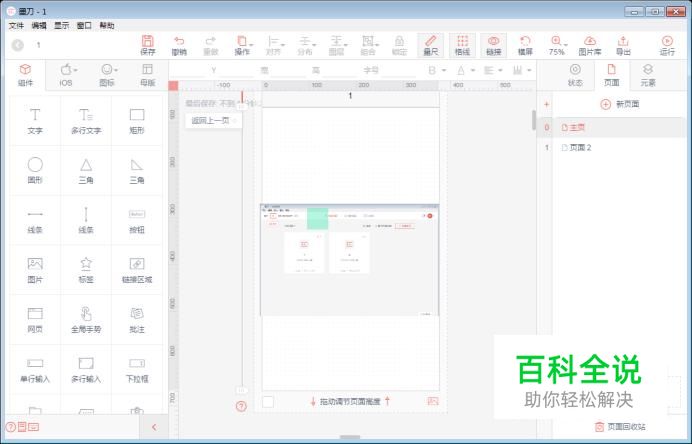Select the 批注 annotation component
Viewport: 692px width, 444px height.
coord(137,320)
